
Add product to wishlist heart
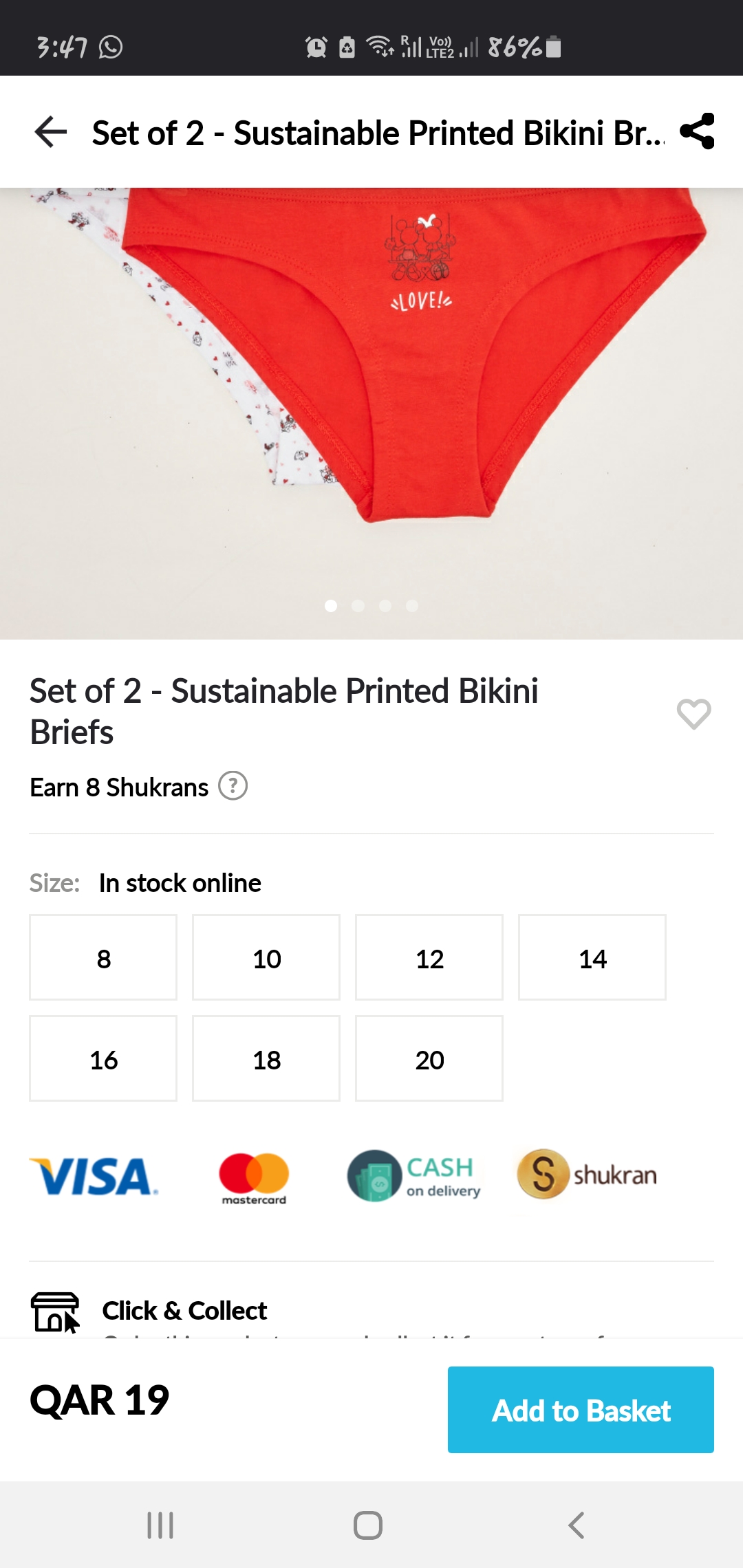[x=693, y=713]
